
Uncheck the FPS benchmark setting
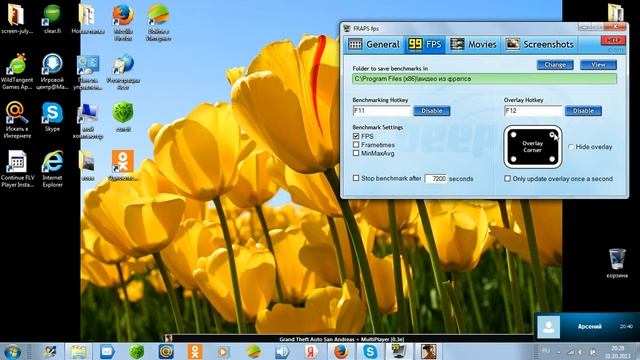click(x=356, y=136)
